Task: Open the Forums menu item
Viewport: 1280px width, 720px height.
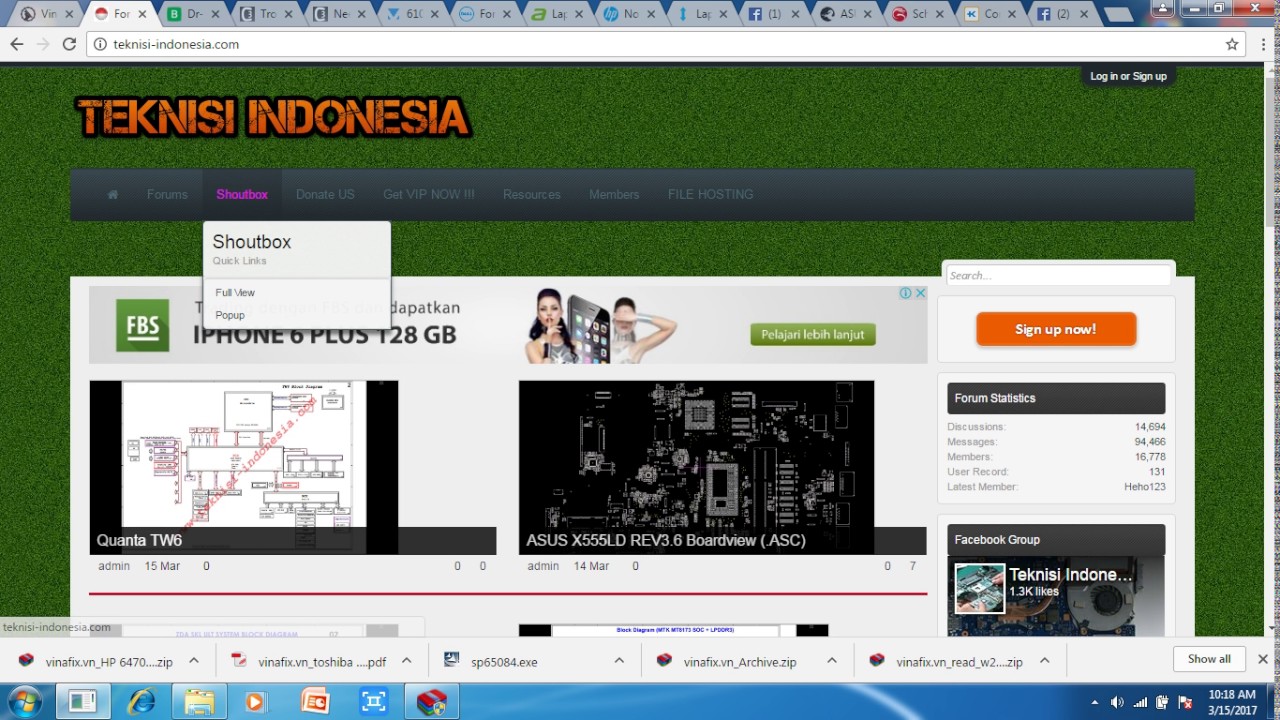Action: 167,194
